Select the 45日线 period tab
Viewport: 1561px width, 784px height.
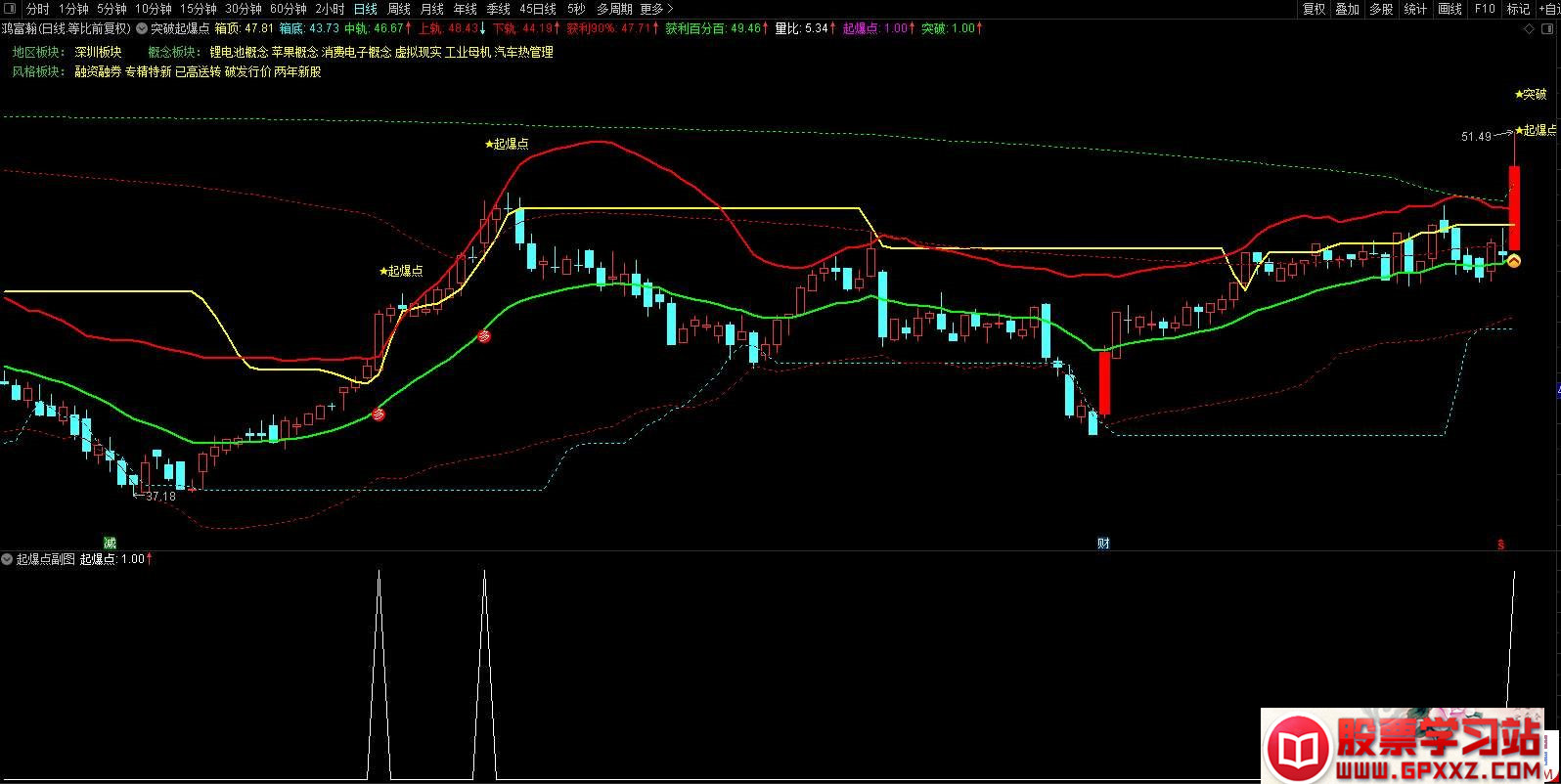click(x=538, y=9)
